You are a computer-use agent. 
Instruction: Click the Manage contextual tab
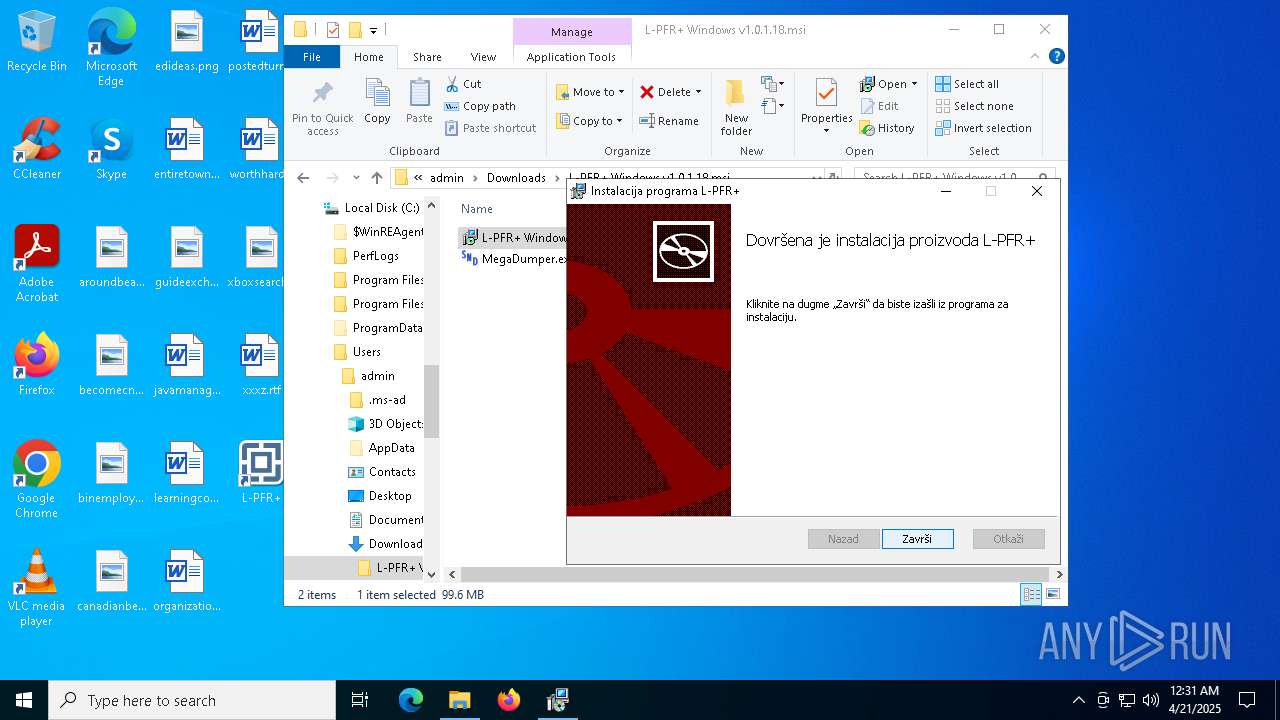(x=572, y=32)
